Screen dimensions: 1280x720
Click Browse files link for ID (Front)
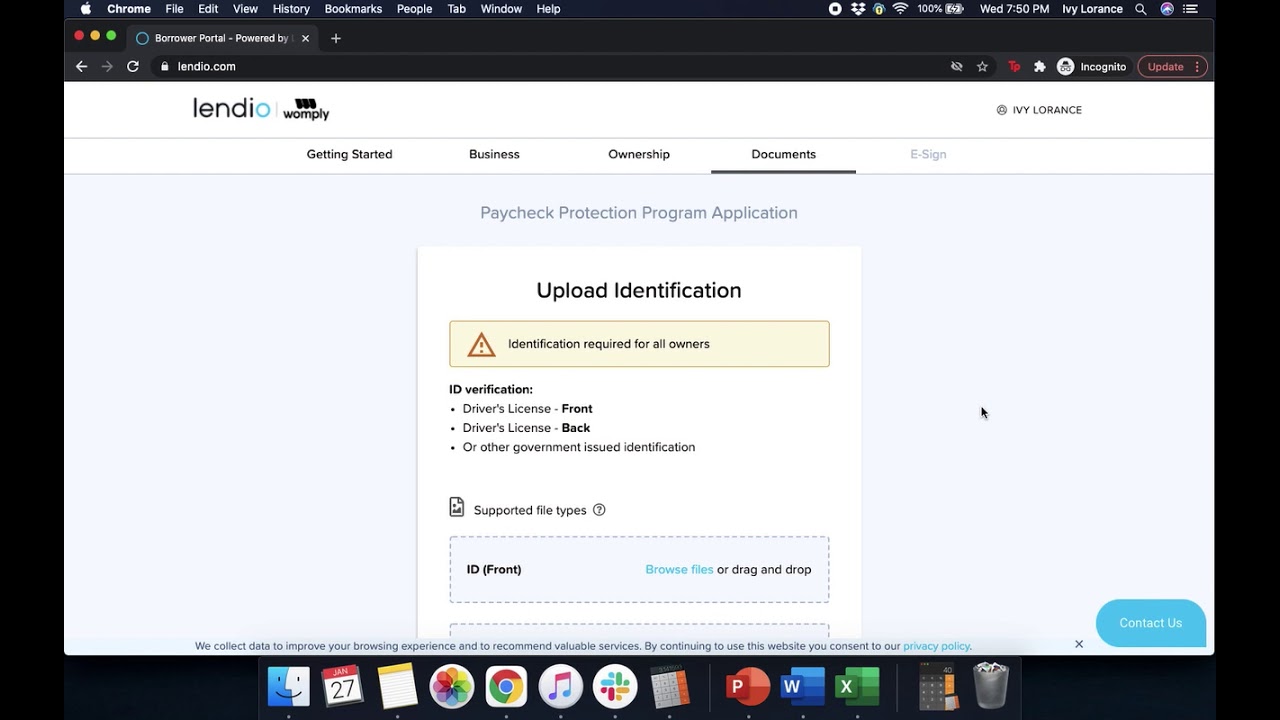(679, 570)
